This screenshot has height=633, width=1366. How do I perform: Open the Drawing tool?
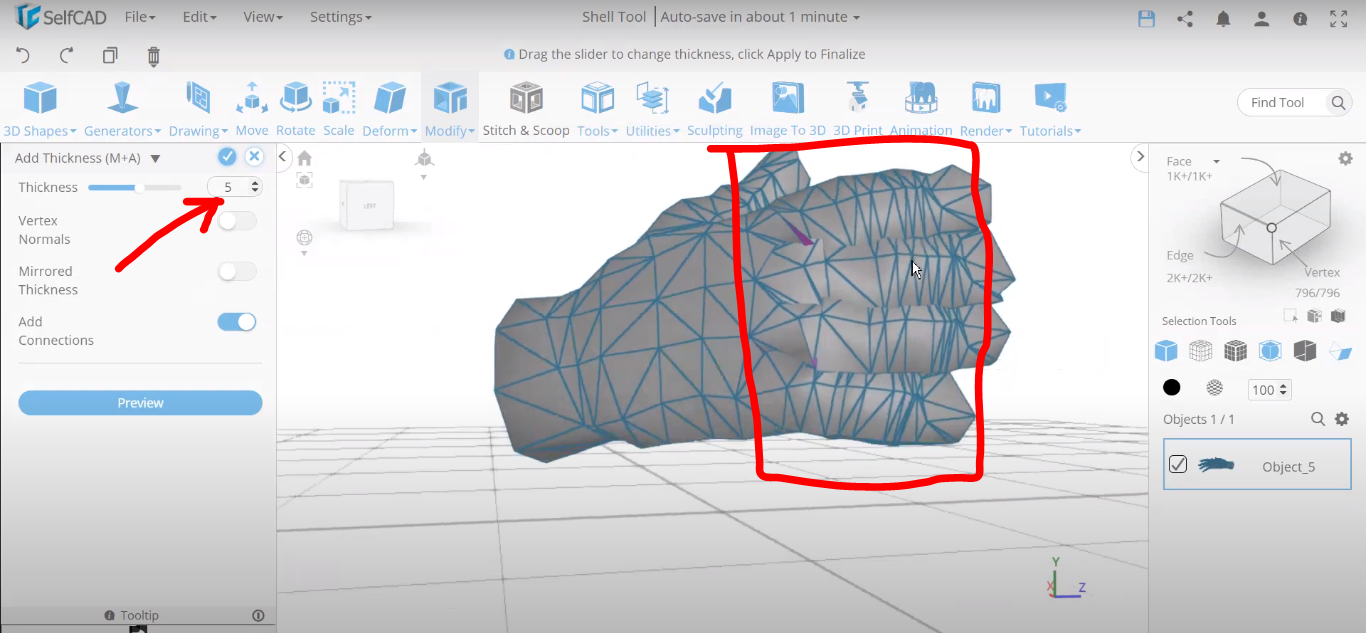tap(198, 109)
